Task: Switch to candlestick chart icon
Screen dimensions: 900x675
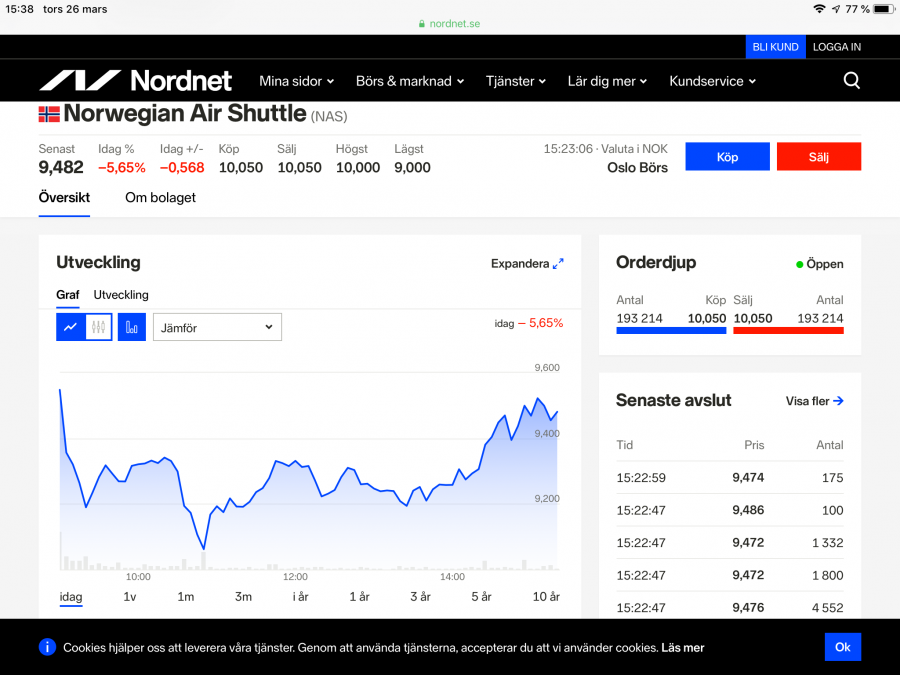Action: click(98, 327)
